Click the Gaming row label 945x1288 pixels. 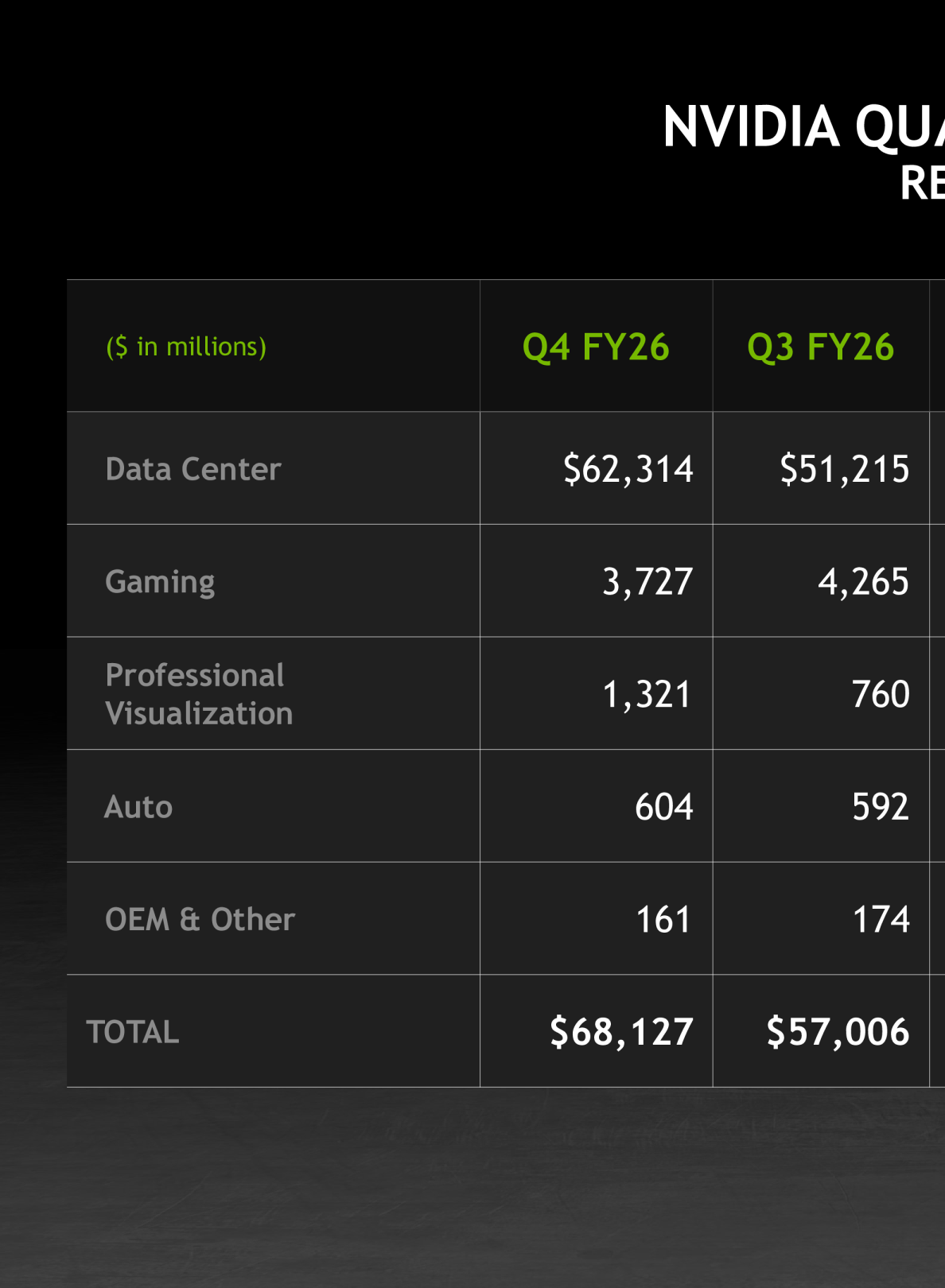pyautogui.click(x=160, y=582)
